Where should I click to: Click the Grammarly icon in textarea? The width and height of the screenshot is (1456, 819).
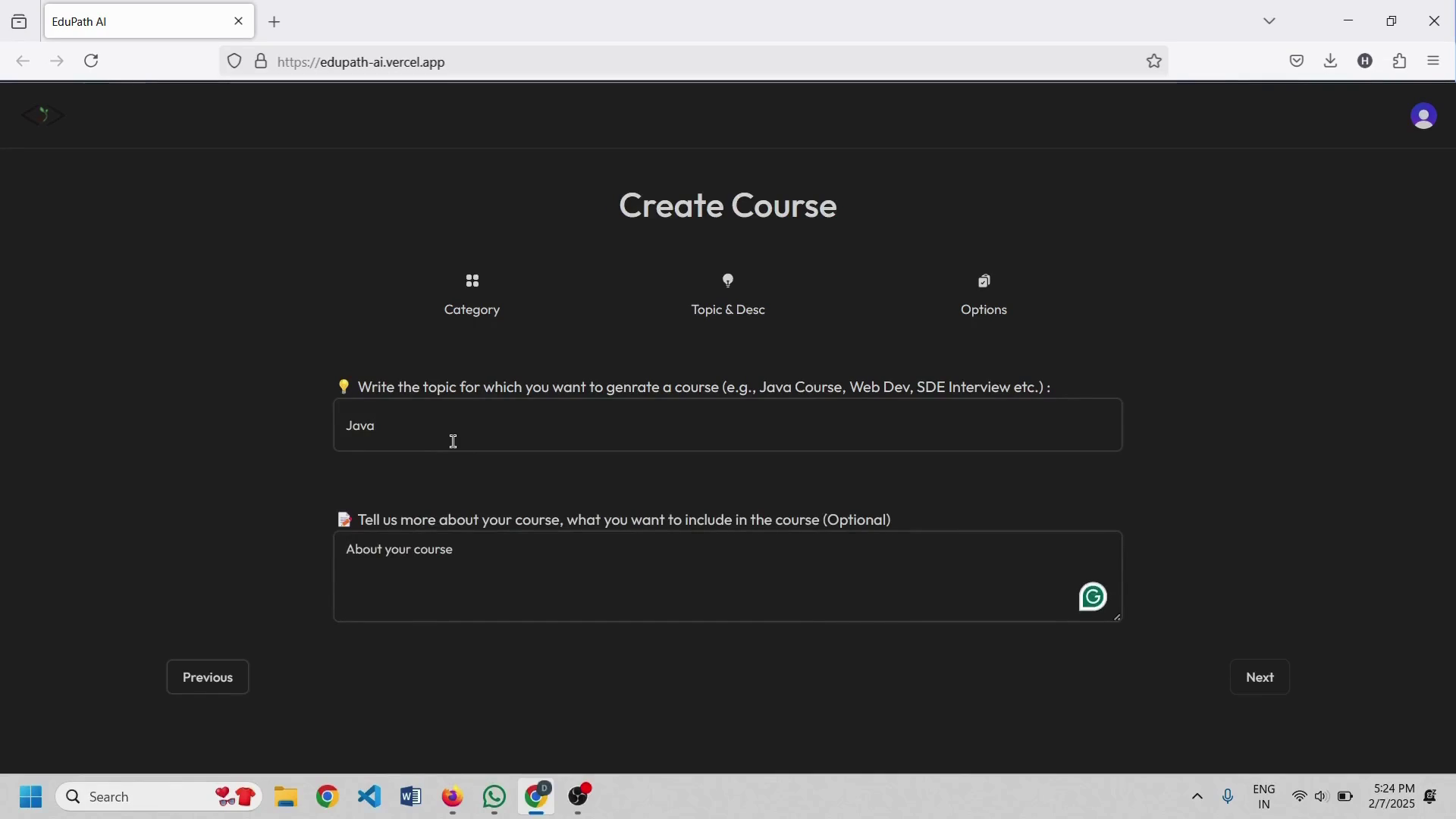(x=1093, y=598)
